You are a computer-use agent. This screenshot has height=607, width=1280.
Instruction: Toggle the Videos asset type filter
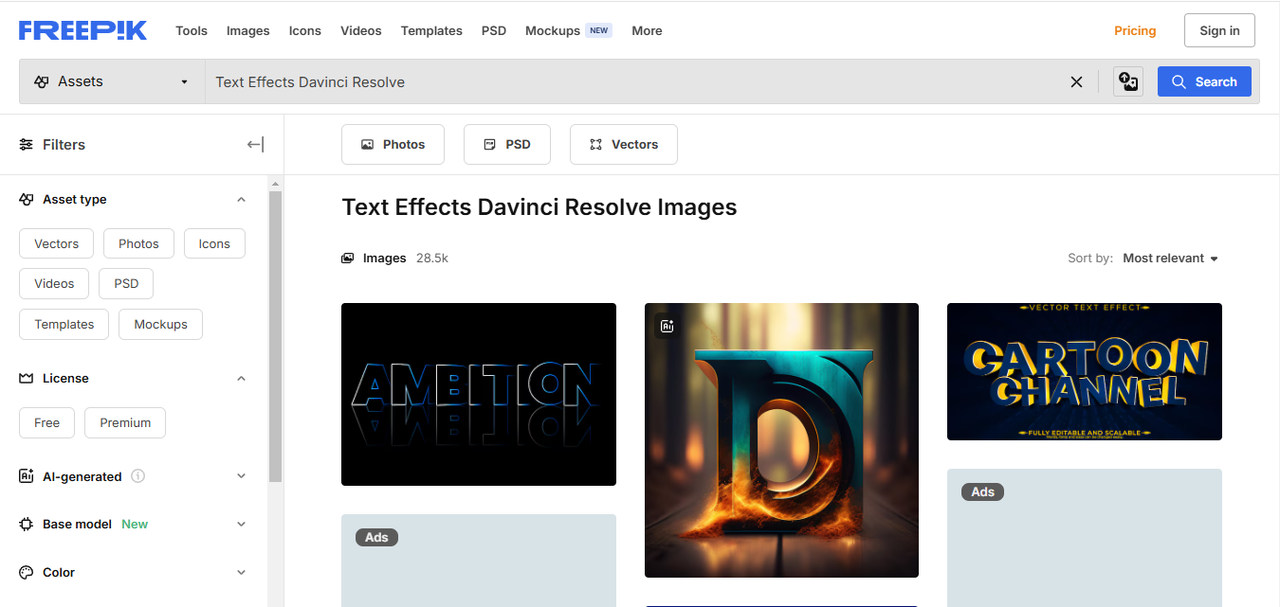pyautogui.click(x=54, y=284)
